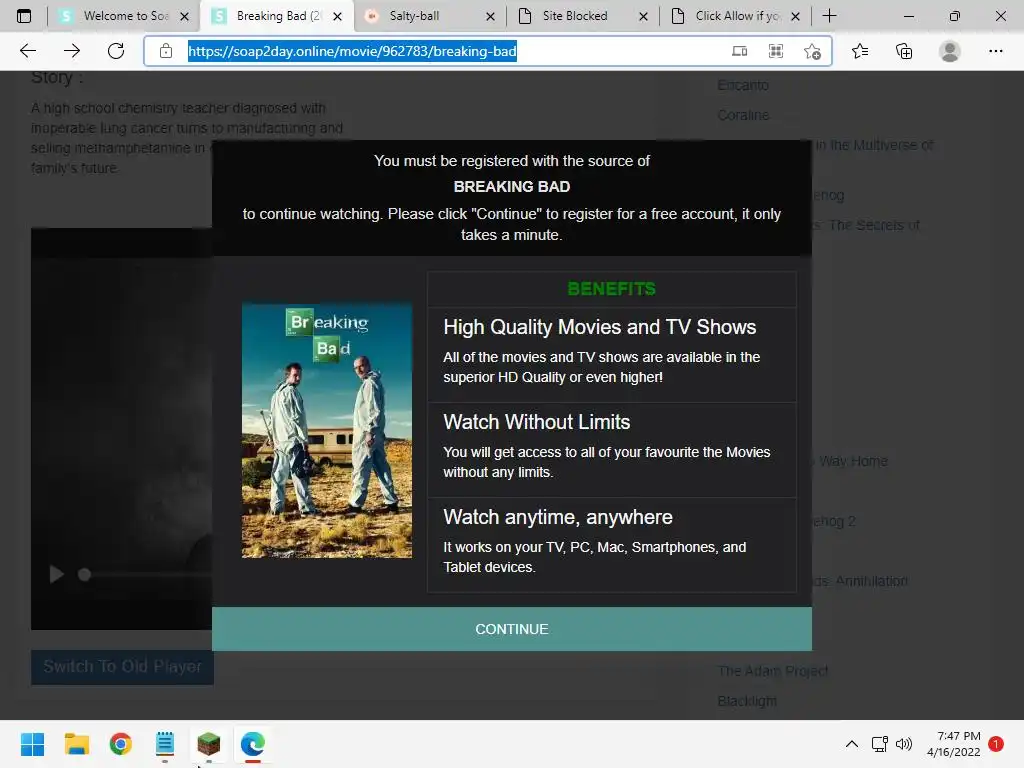Open the Encanto link

click(x=743, y=85)
